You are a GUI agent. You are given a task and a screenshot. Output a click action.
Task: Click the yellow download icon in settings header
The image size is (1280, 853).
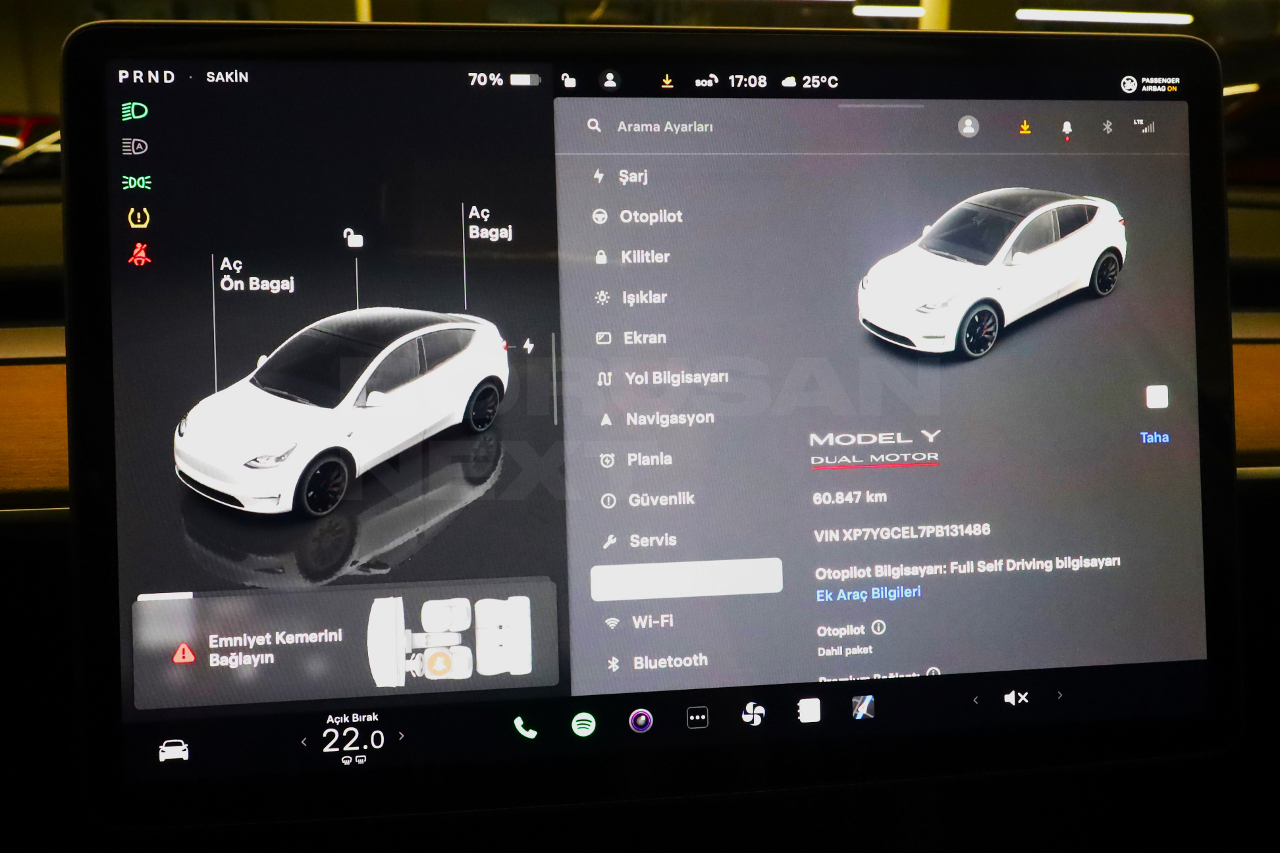1025,127
